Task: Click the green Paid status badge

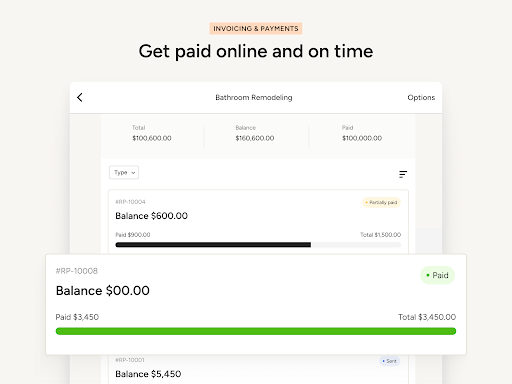Action: 437,275
